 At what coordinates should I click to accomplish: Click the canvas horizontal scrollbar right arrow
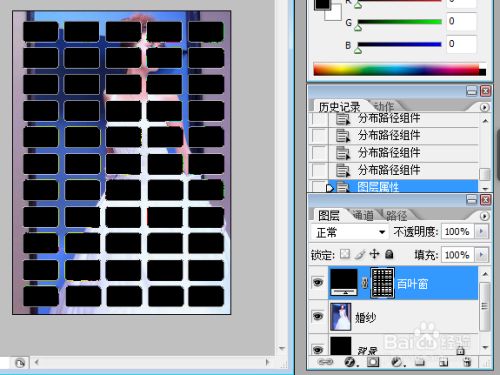tap(267, 362)
